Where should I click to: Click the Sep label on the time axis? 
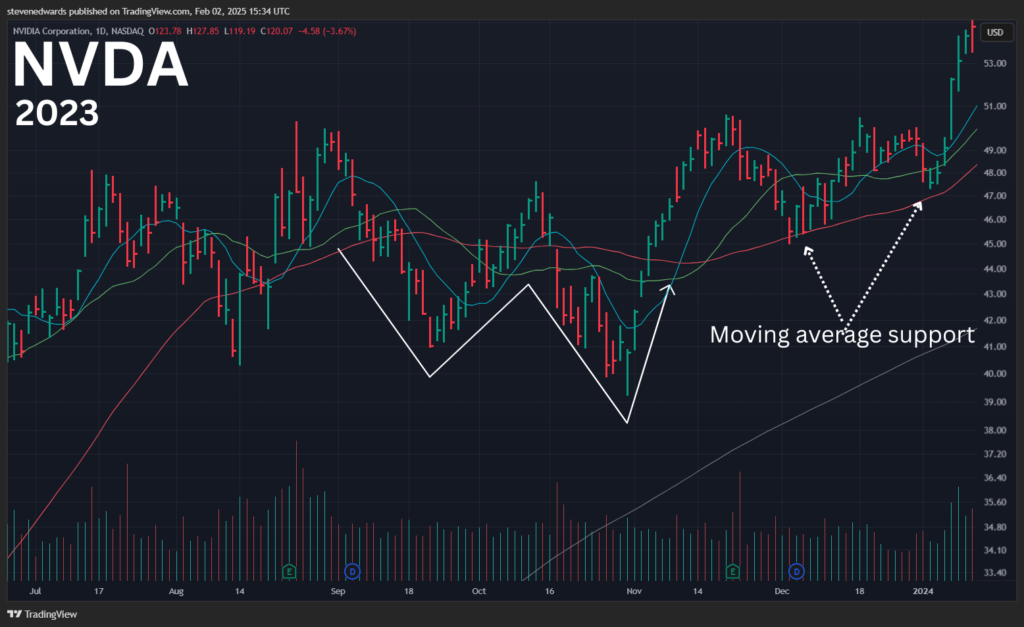pos(338,591)
